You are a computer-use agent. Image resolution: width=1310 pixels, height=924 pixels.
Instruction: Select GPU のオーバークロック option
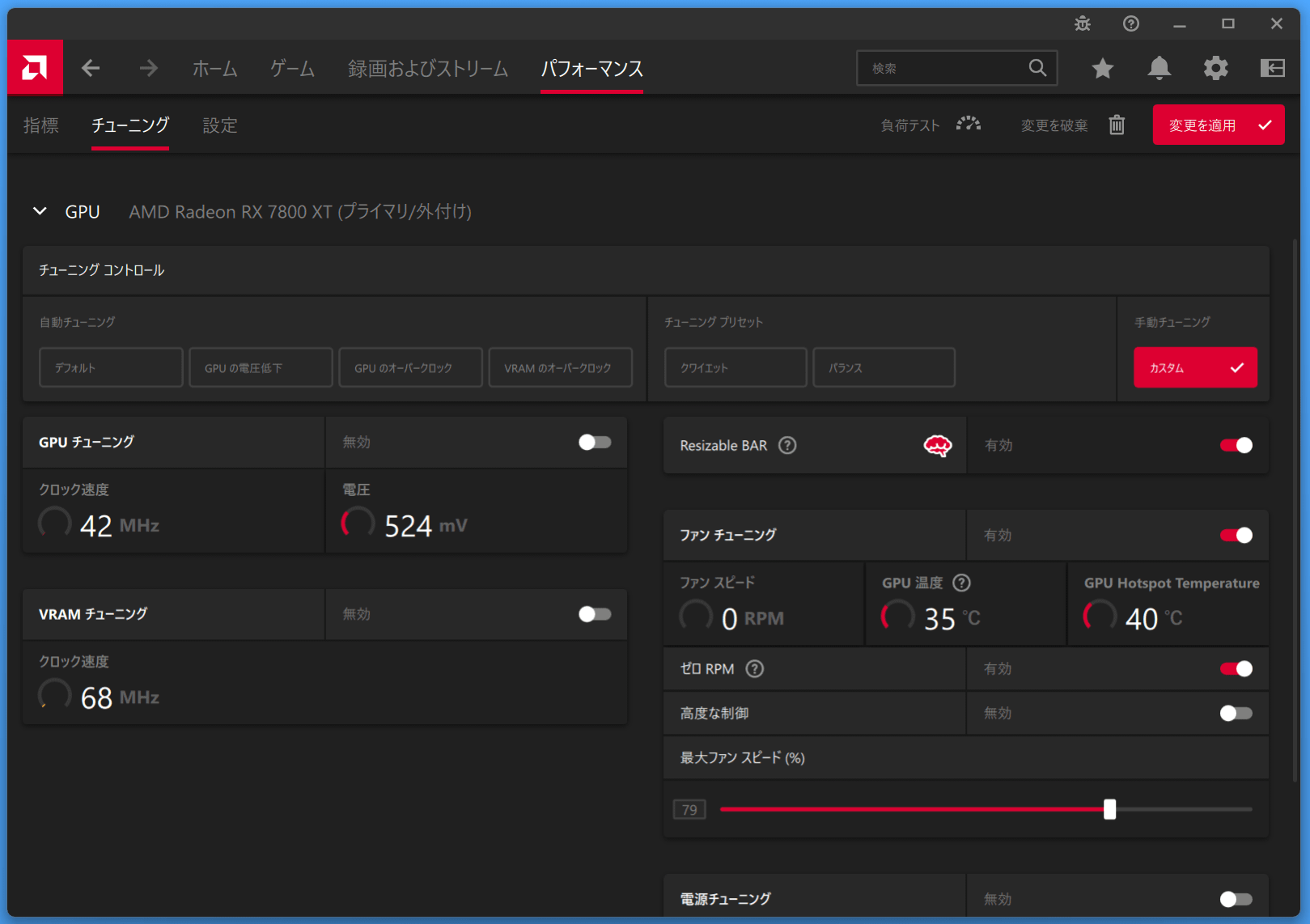(x=410, y=367)
